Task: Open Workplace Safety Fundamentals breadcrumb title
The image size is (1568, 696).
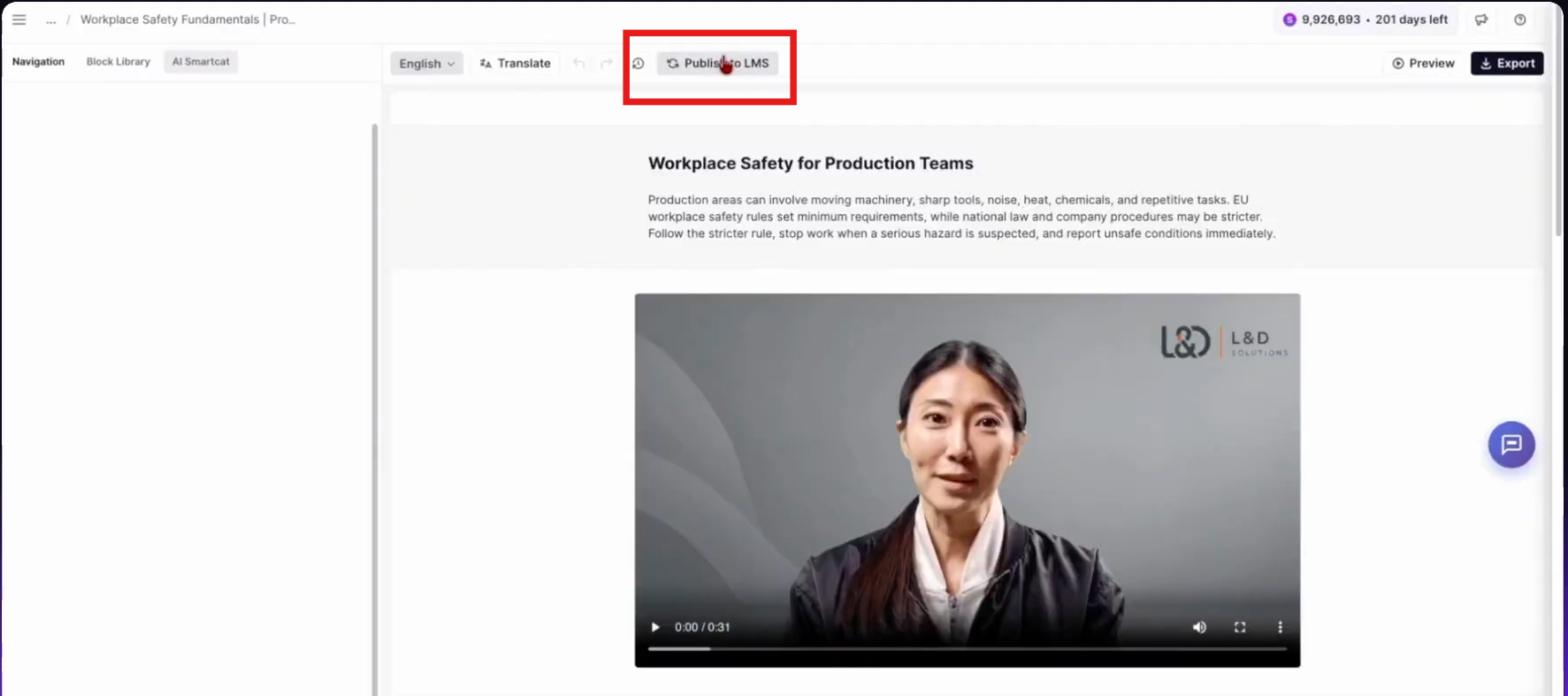Action: pyautogui.click(x=187, y=19)
